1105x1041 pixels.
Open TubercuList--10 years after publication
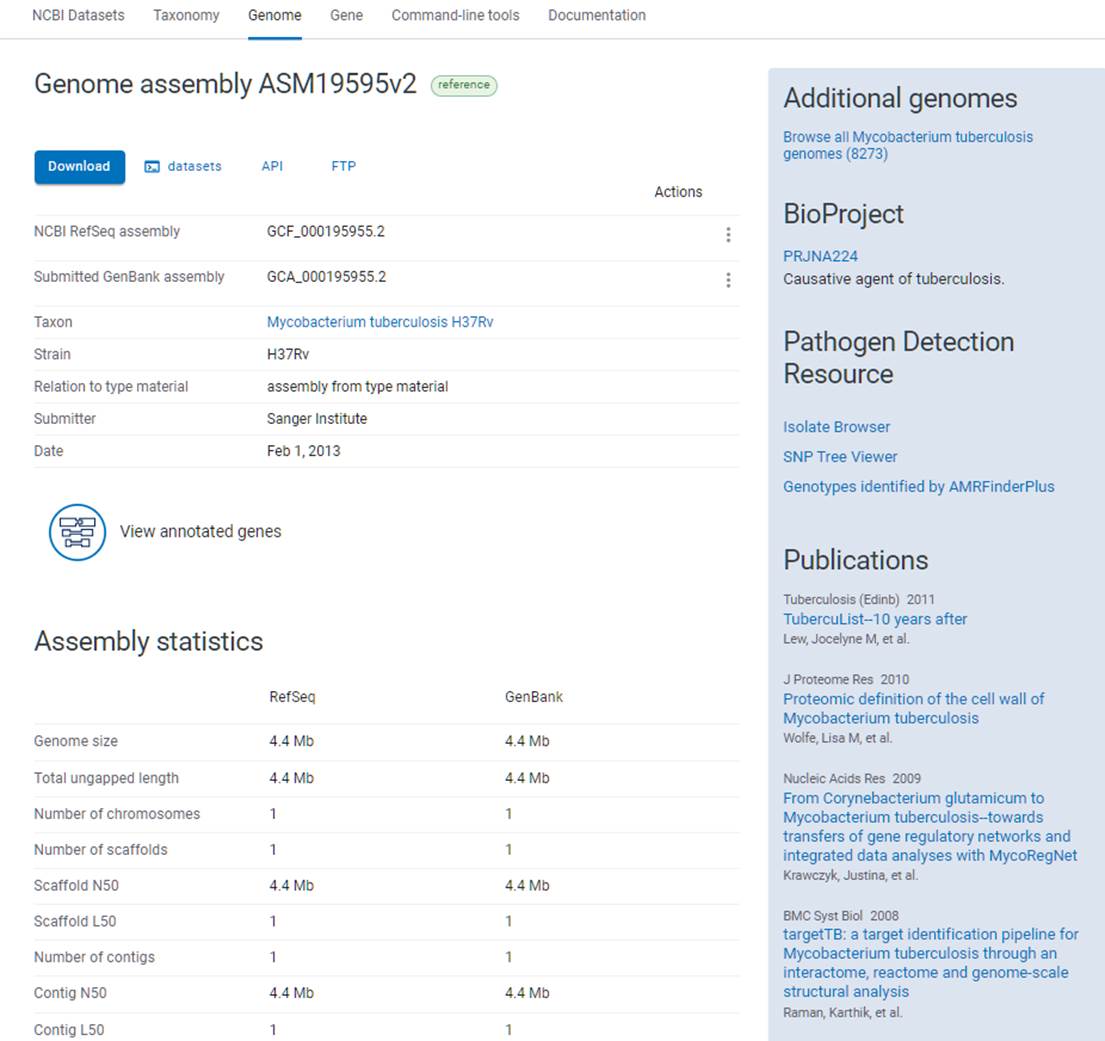point(875,619)
